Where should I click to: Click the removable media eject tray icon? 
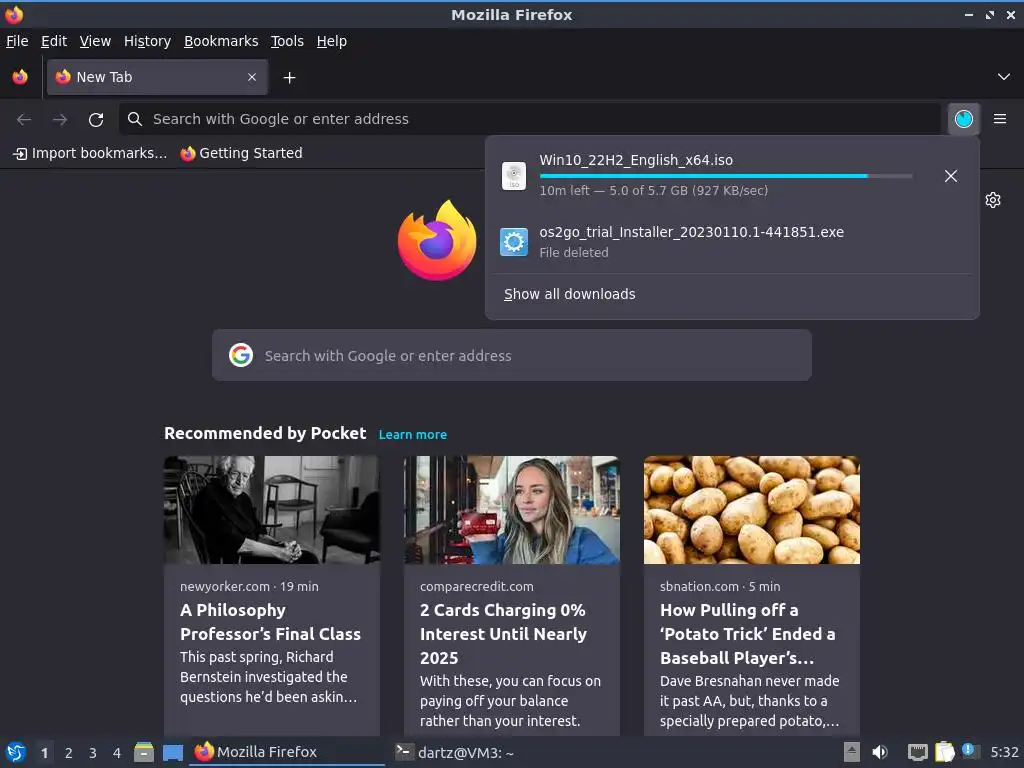click(851, 752)
